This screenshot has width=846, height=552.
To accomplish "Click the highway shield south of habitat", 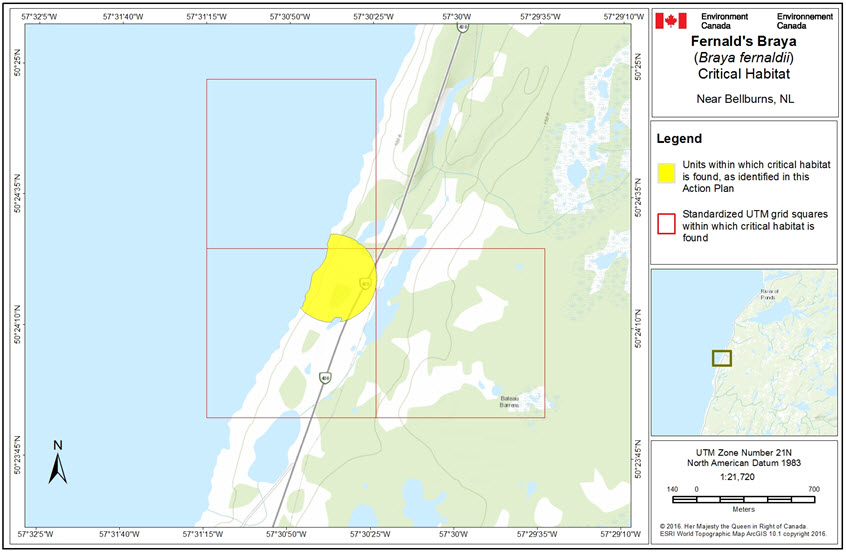I will tap(325, 378).
